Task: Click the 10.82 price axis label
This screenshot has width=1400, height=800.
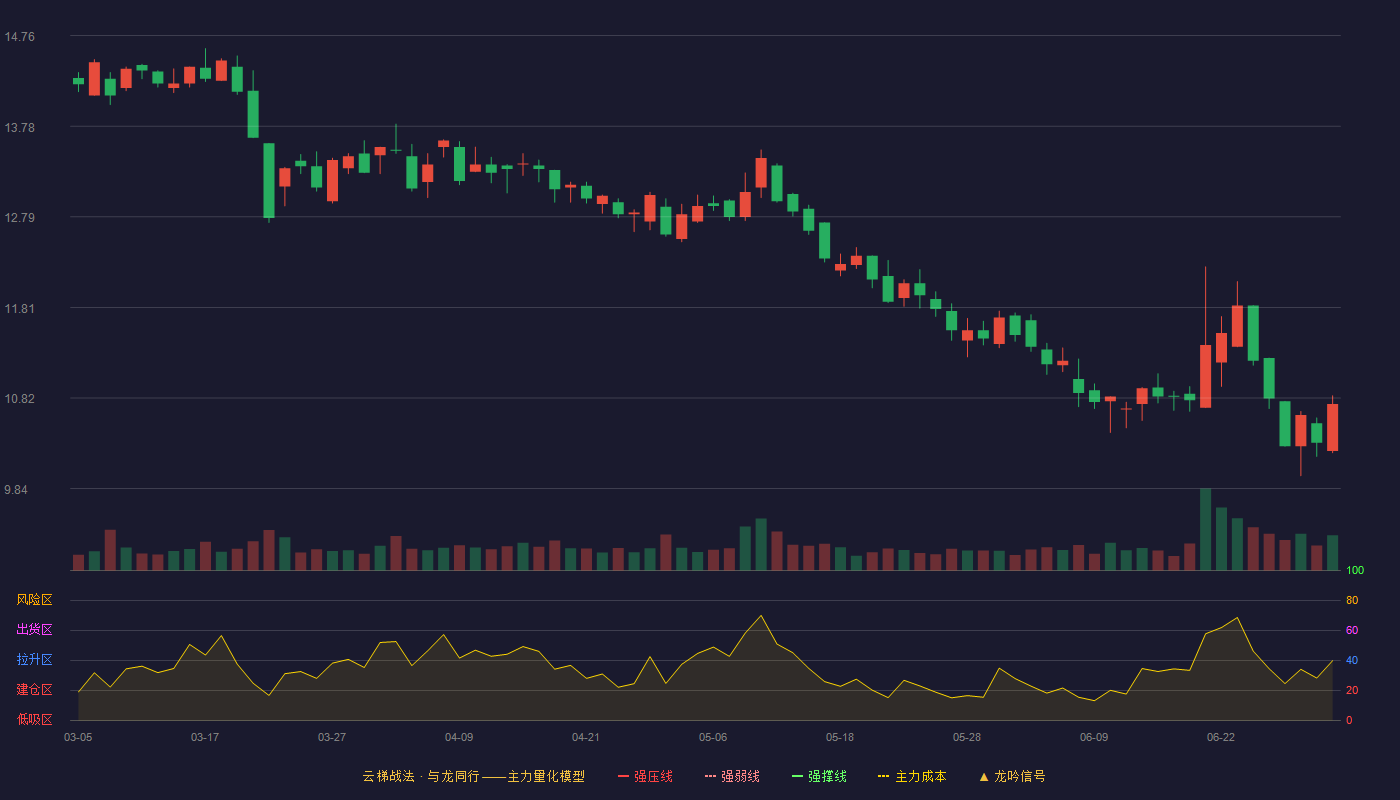Action: coord(20,399)
